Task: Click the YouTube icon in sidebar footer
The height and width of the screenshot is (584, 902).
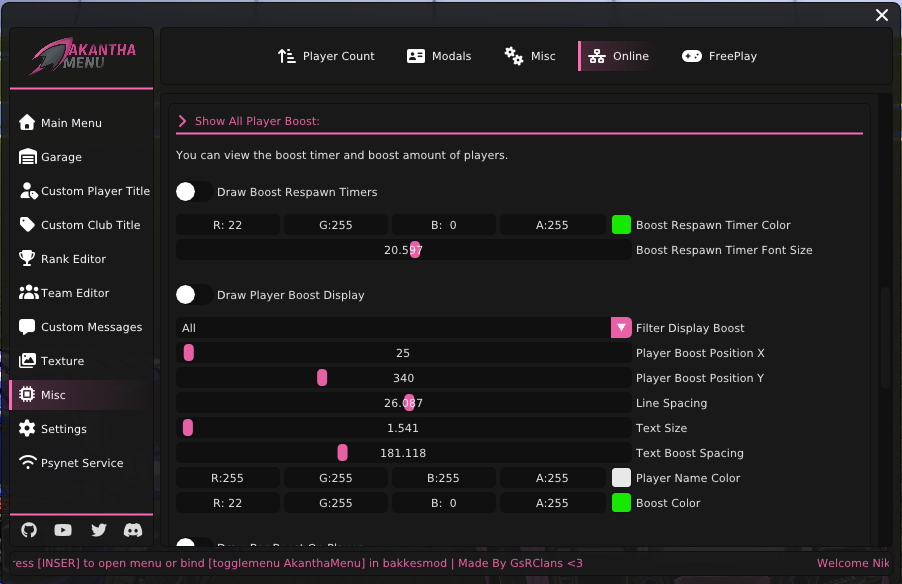Action: (x=63, y=530)
